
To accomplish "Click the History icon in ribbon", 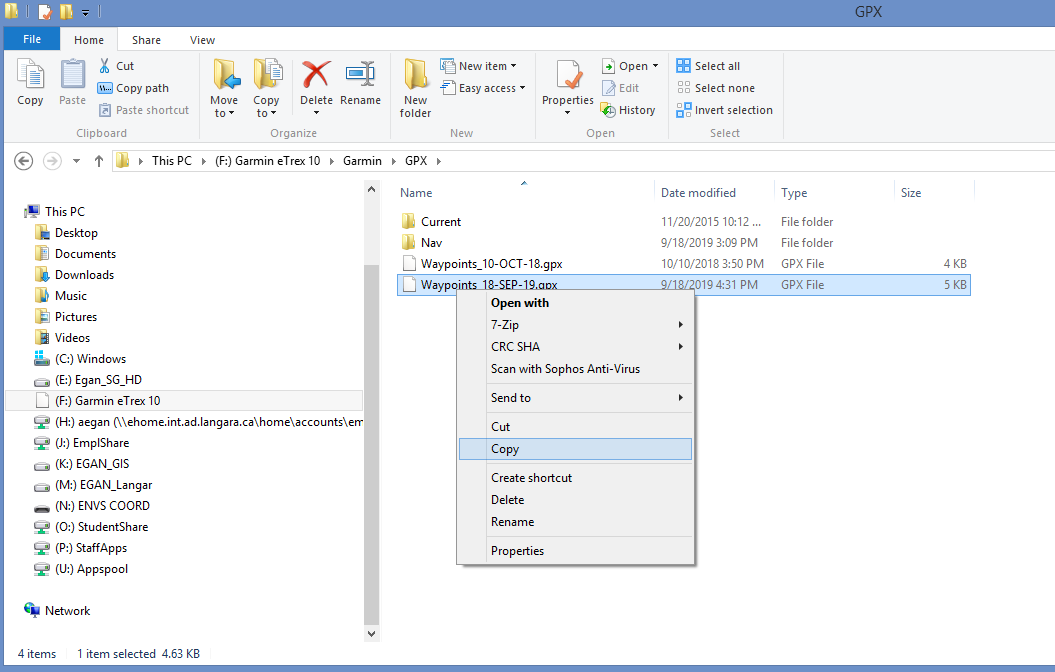I will [x=608, y=110].
